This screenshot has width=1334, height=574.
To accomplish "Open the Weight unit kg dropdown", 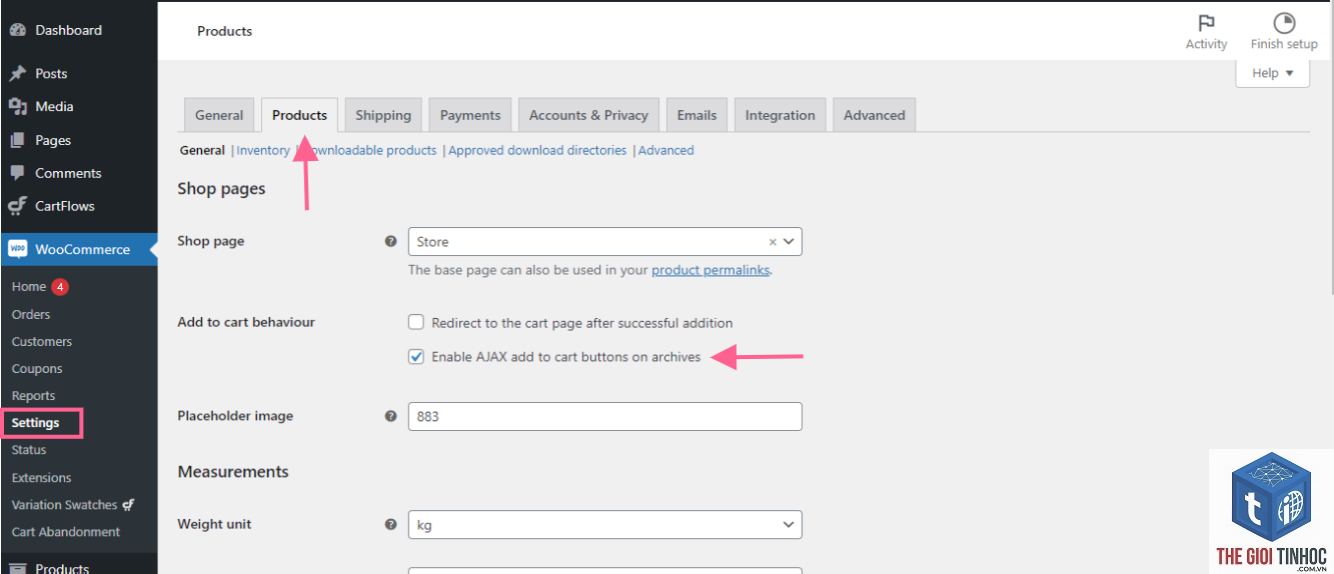I will tap(605, 524).
